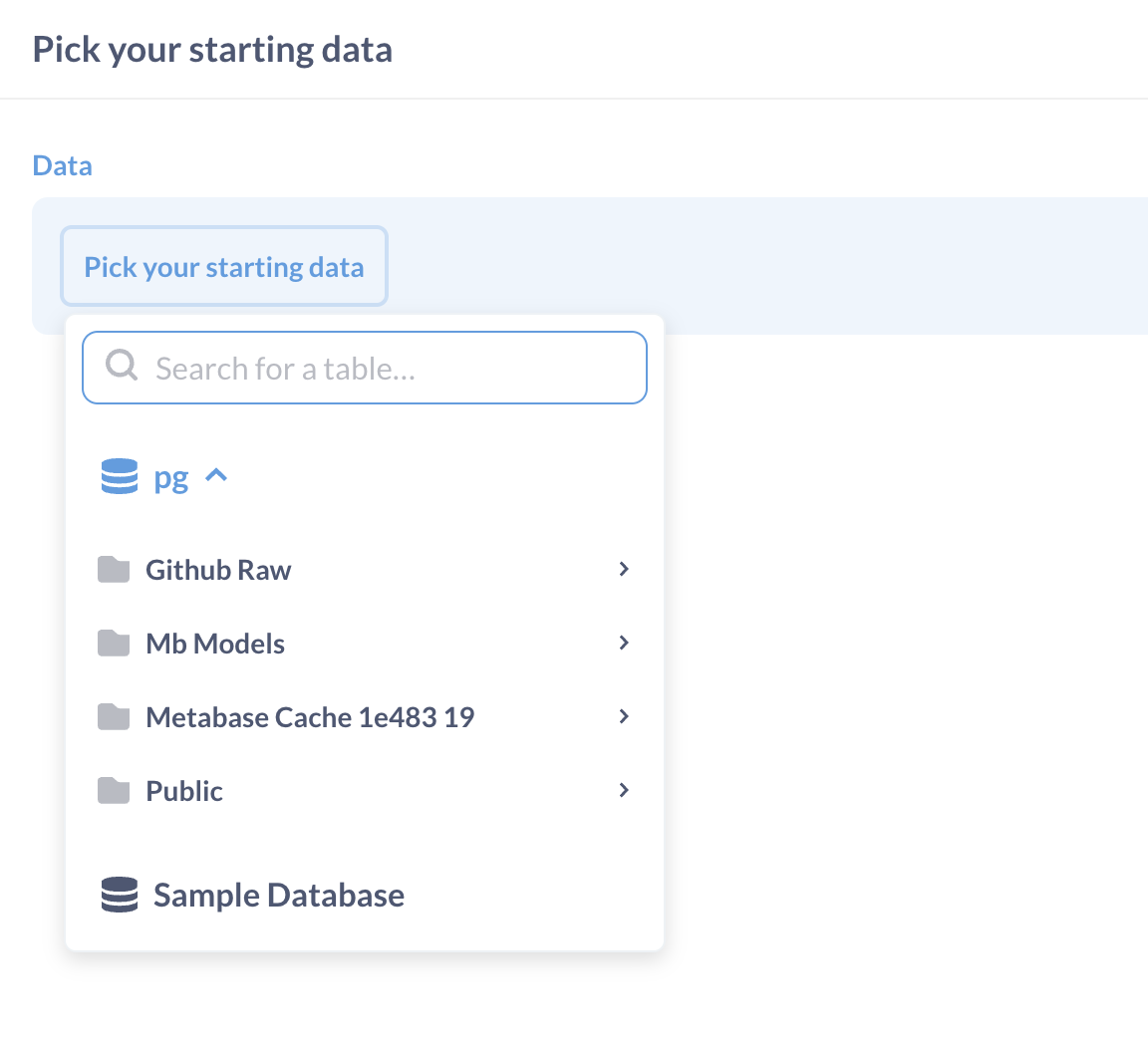Select the Github Raw schema row

tap(299, 569)
